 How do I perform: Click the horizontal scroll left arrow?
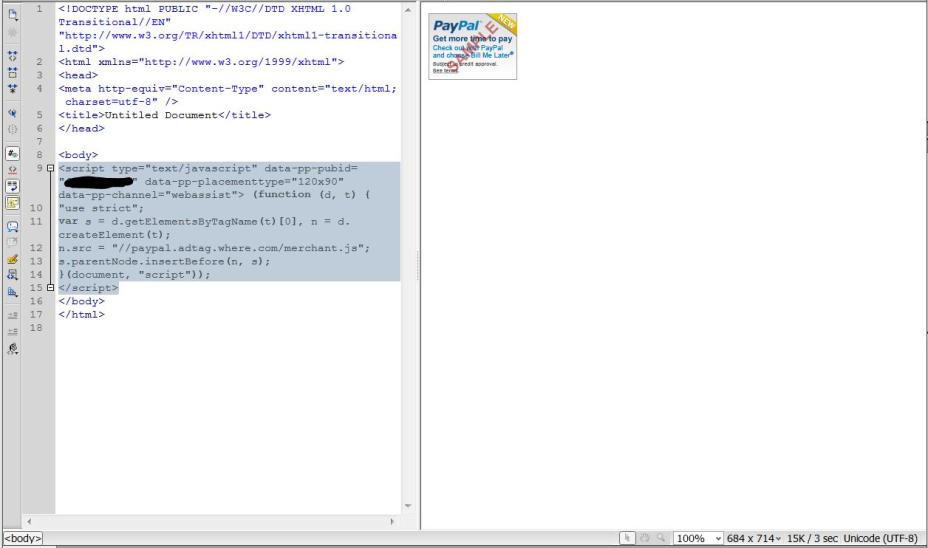(29, 521)
